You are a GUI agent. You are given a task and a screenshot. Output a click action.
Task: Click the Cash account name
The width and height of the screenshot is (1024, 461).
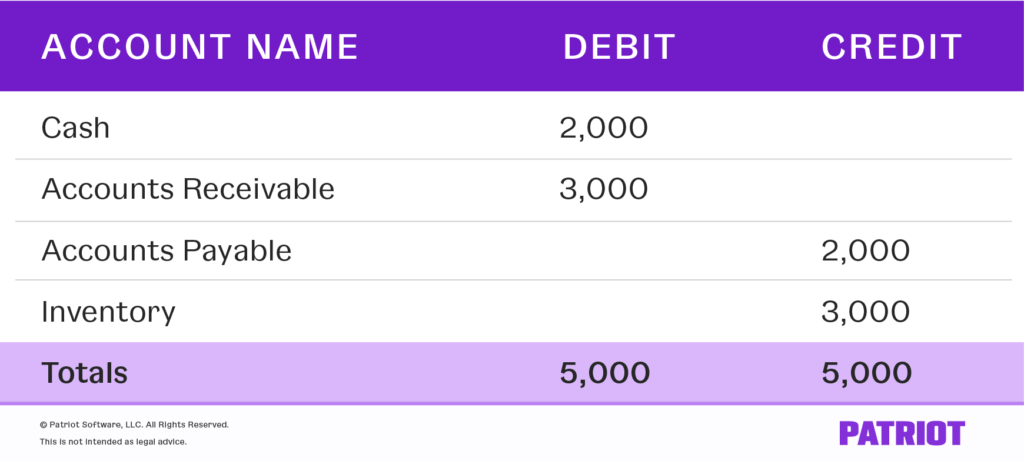75,127
